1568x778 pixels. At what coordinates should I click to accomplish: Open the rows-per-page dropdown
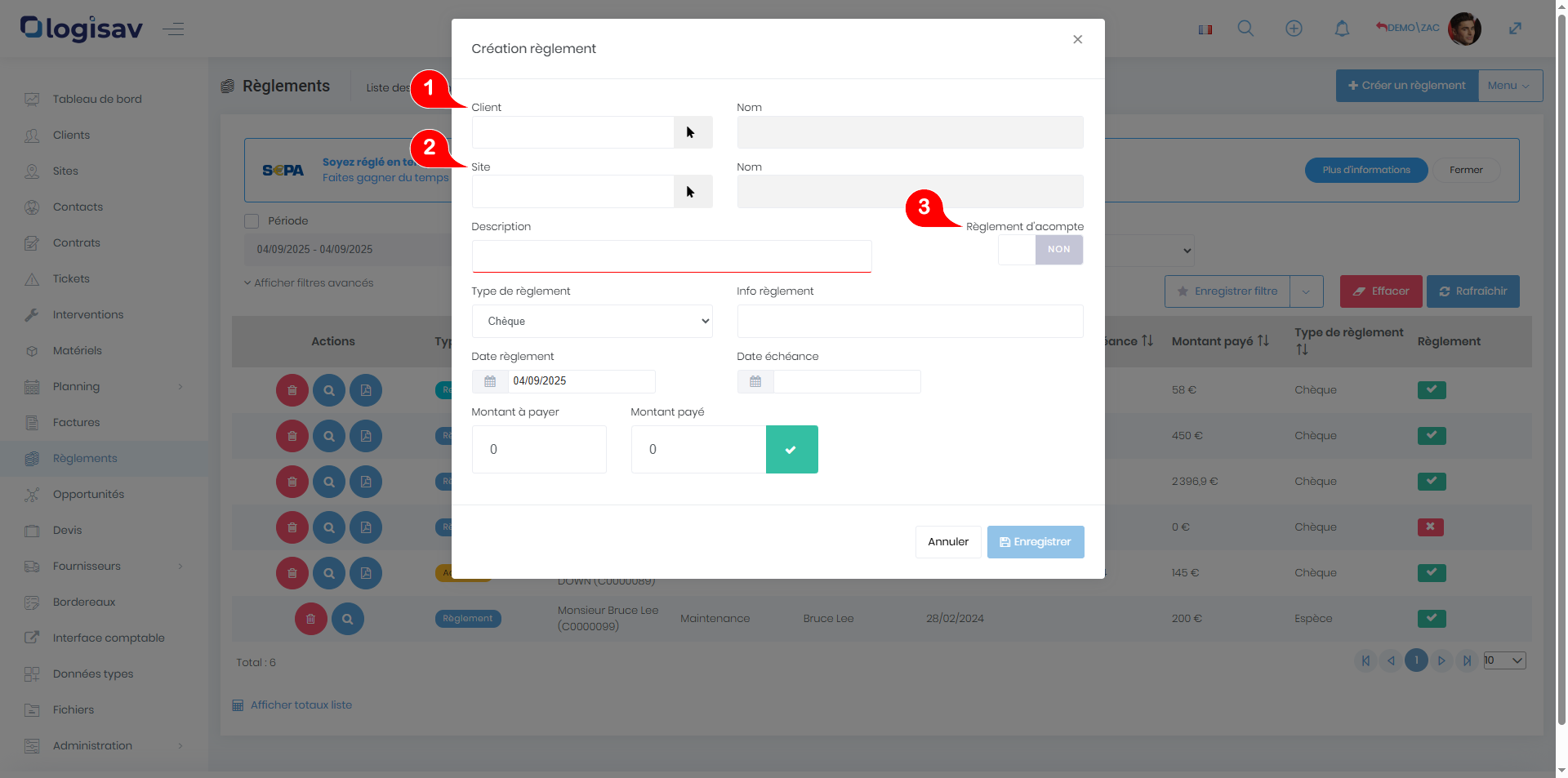[1504, 660]
